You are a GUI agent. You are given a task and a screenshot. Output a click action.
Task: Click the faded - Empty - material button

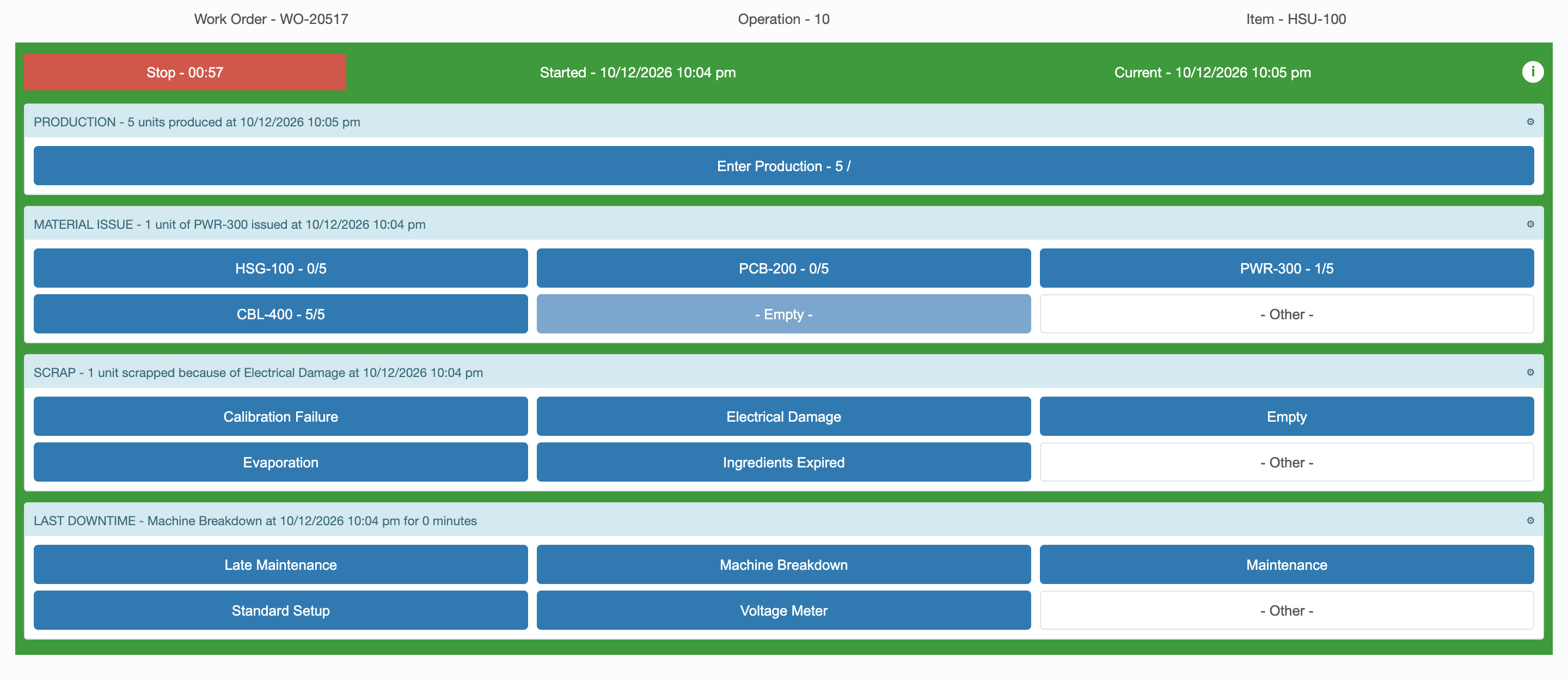pos(783,314)
